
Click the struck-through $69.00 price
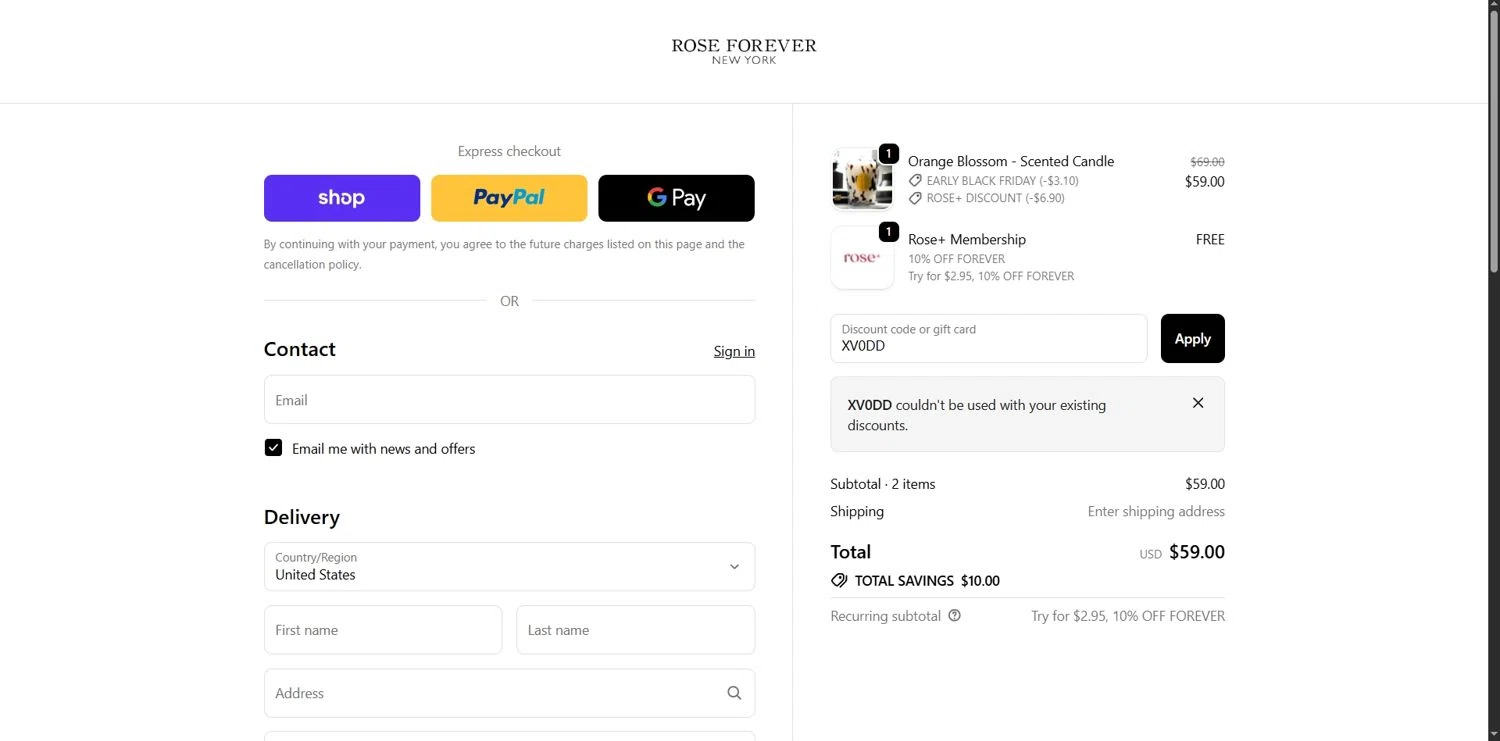[x=1207, y=162]
